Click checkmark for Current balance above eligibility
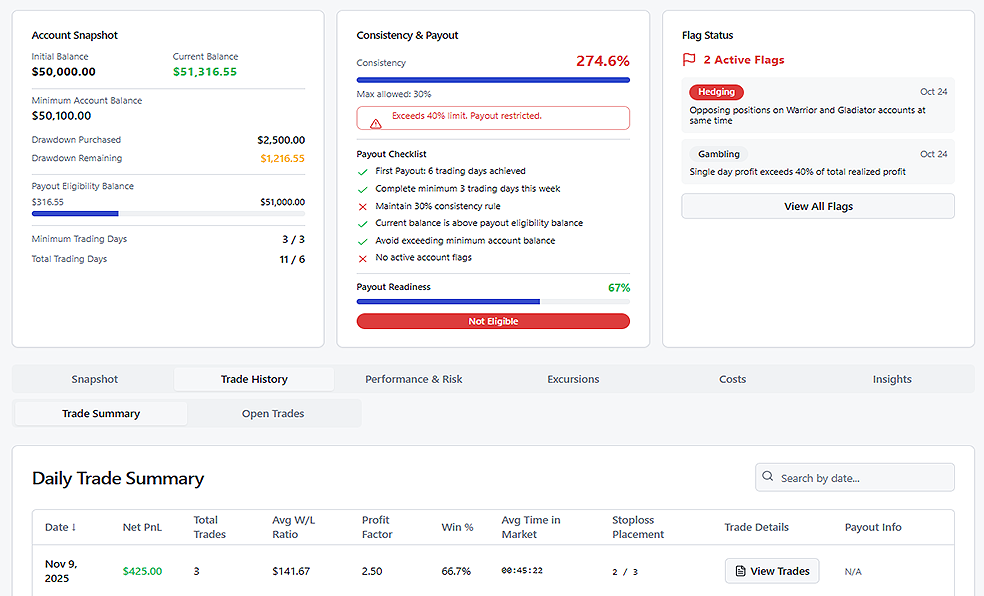The height and width of the screenshot is (596, 984). click(363, 224)
